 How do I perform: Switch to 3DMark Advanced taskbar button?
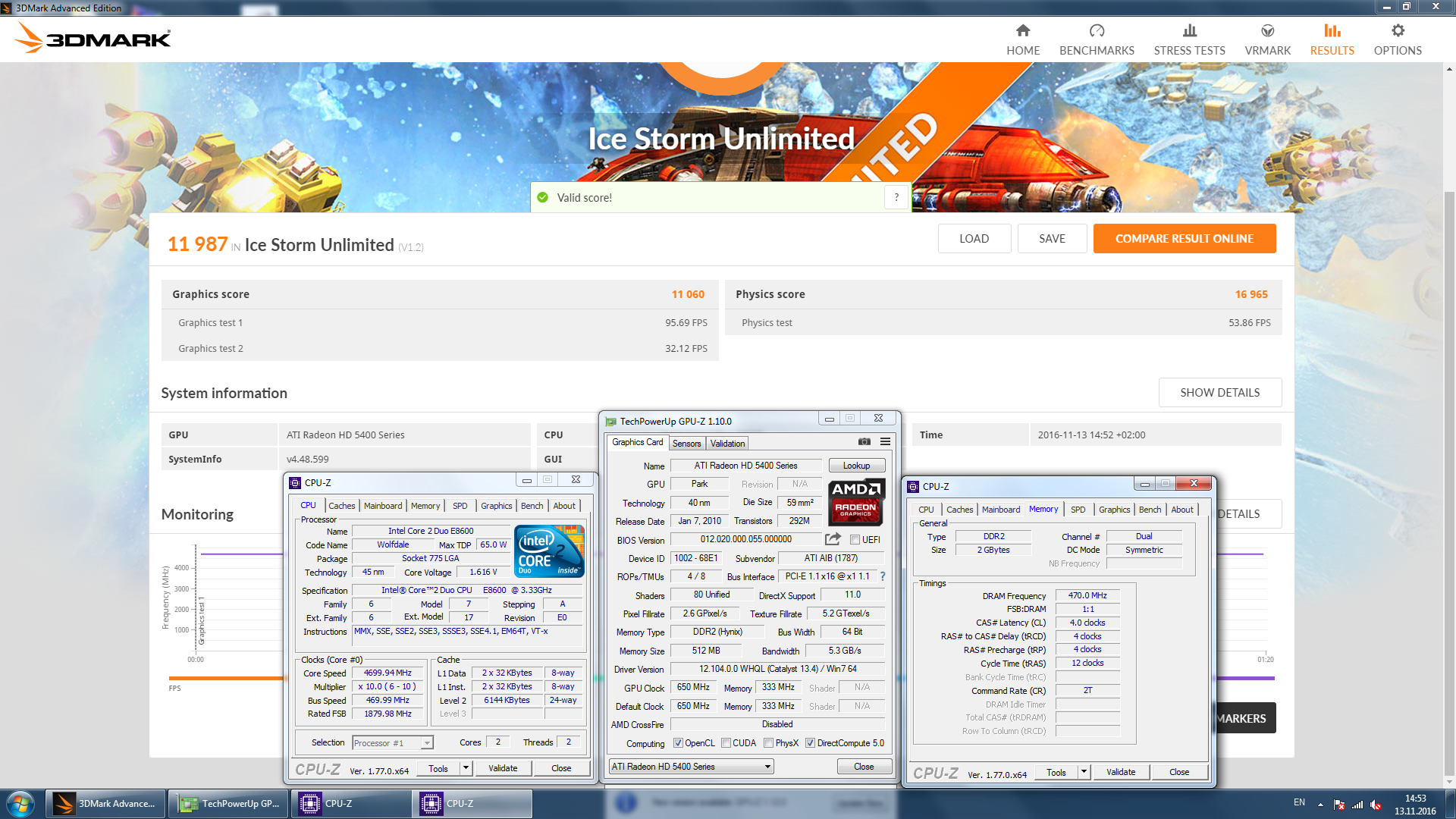pos(105,804)
